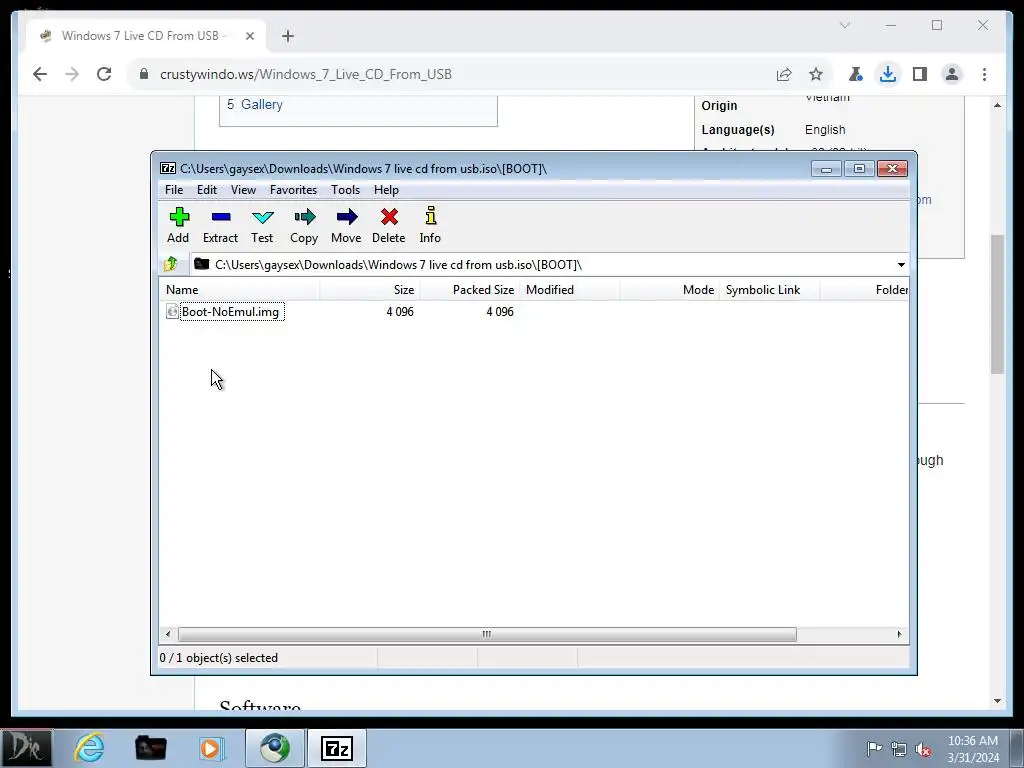The width and height of the screenshot is (1024, 768).
Task: Sort by Size column header
Action: click(369, 289)
